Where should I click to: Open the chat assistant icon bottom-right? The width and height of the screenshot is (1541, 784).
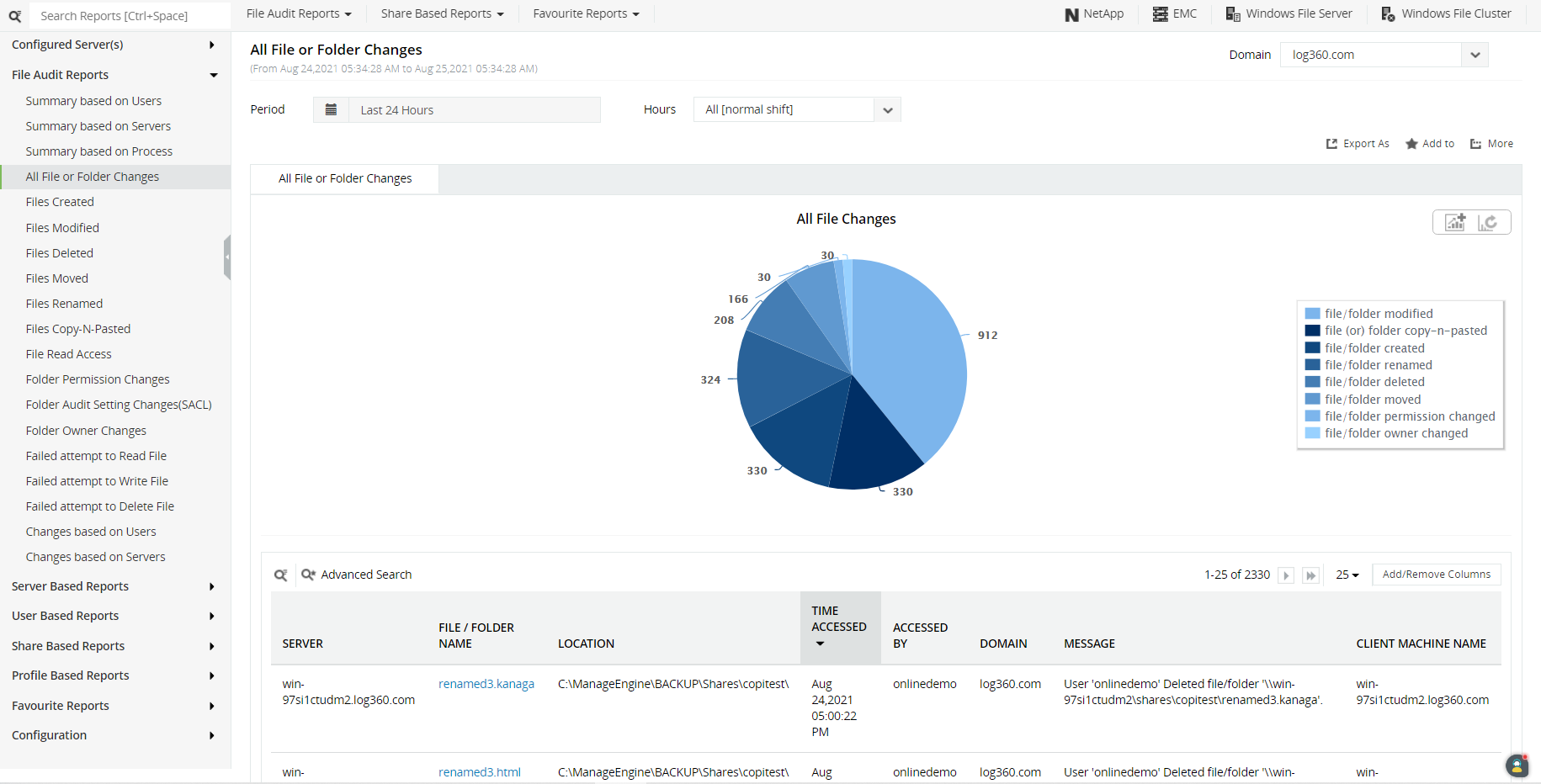point(1517,765)
